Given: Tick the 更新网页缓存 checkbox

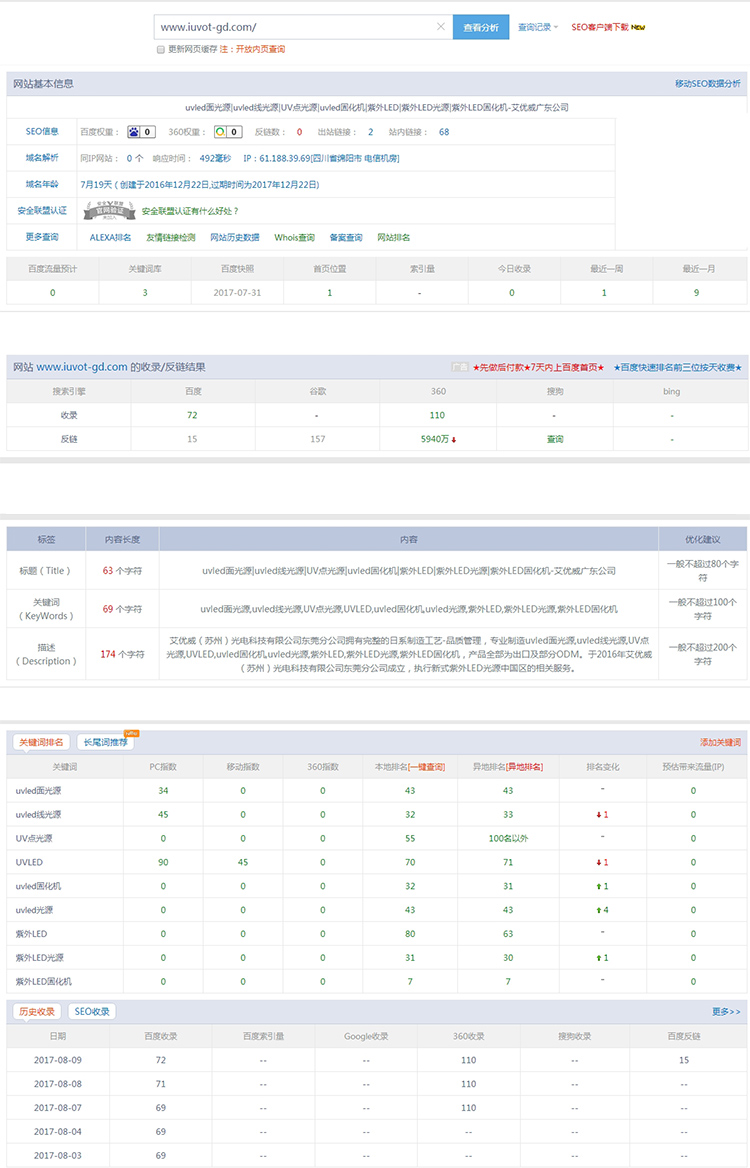Looking at the screenshot, I should pyautogui.click(x=160, y=50).
